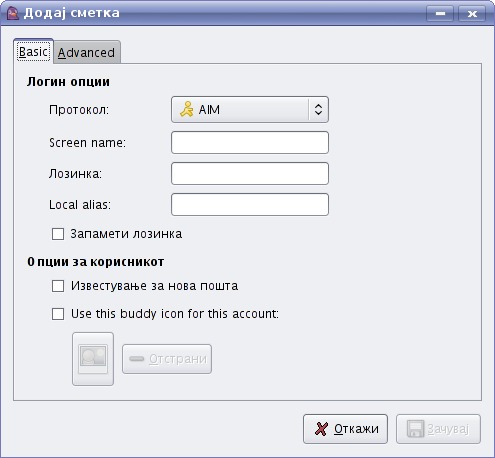Focus the Local alias input field

tap(250, 204)
